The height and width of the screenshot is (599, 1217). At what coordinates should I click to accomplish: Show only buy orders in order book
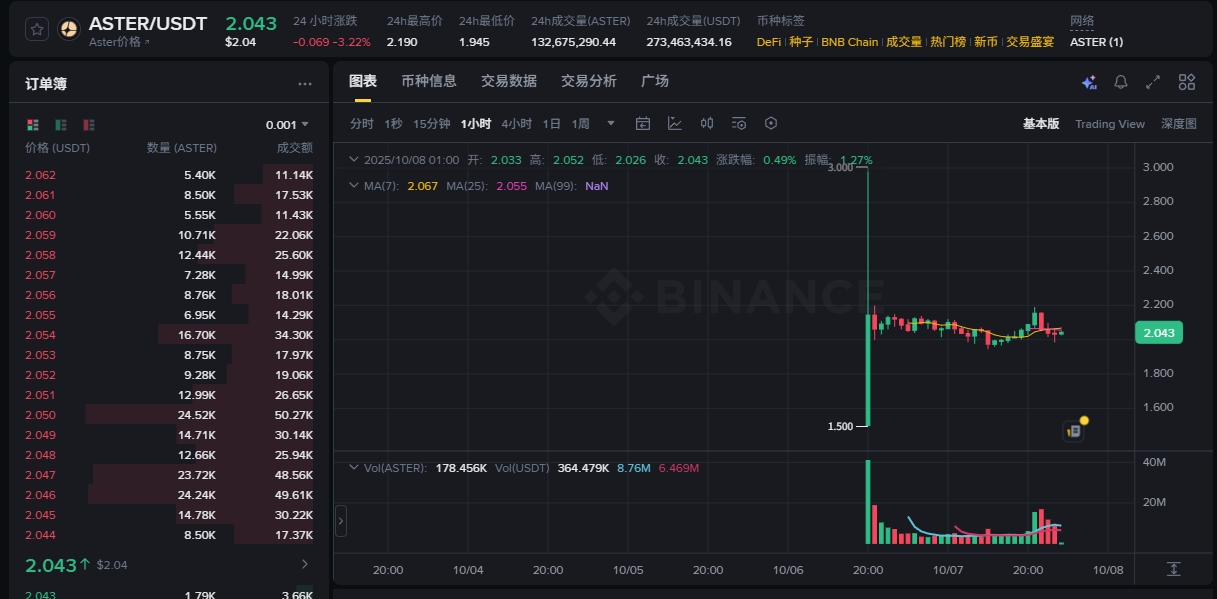tap(61, 125)
